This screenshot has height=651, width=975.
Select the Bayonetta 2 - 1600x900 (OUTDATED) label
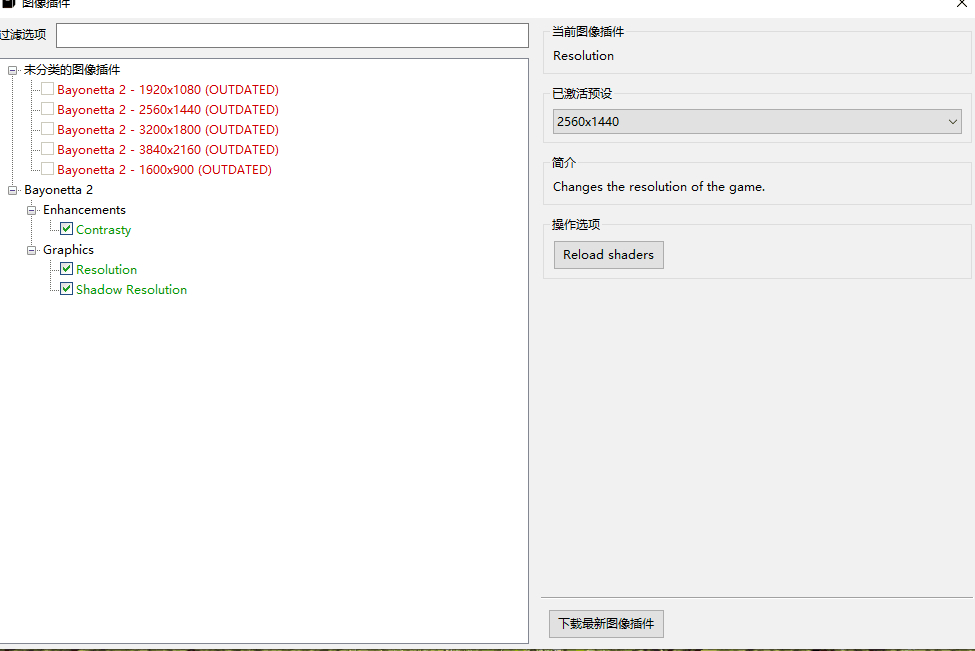coord(164,169)
